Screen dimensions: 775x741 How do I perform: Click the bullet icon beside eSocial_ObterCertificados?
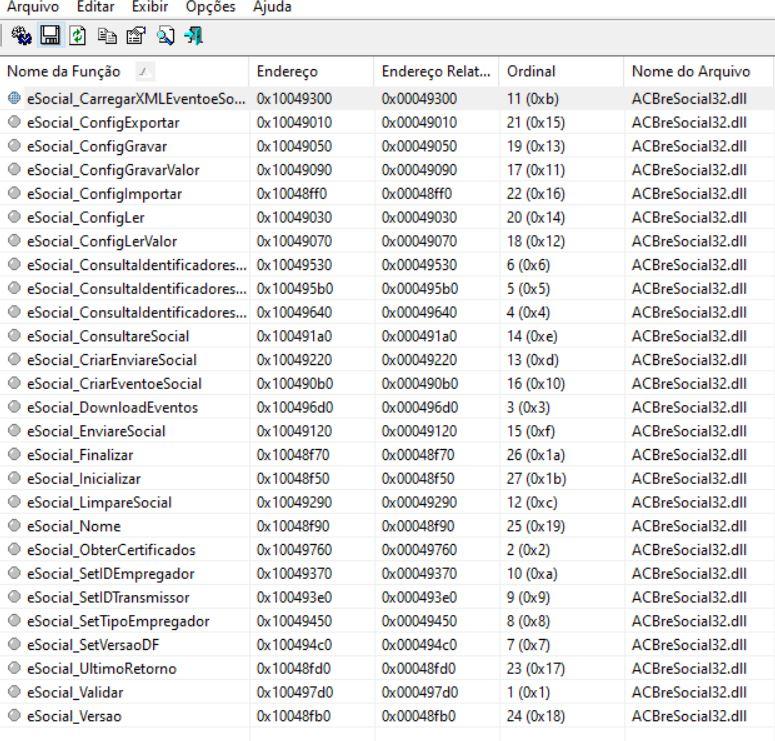14,549
